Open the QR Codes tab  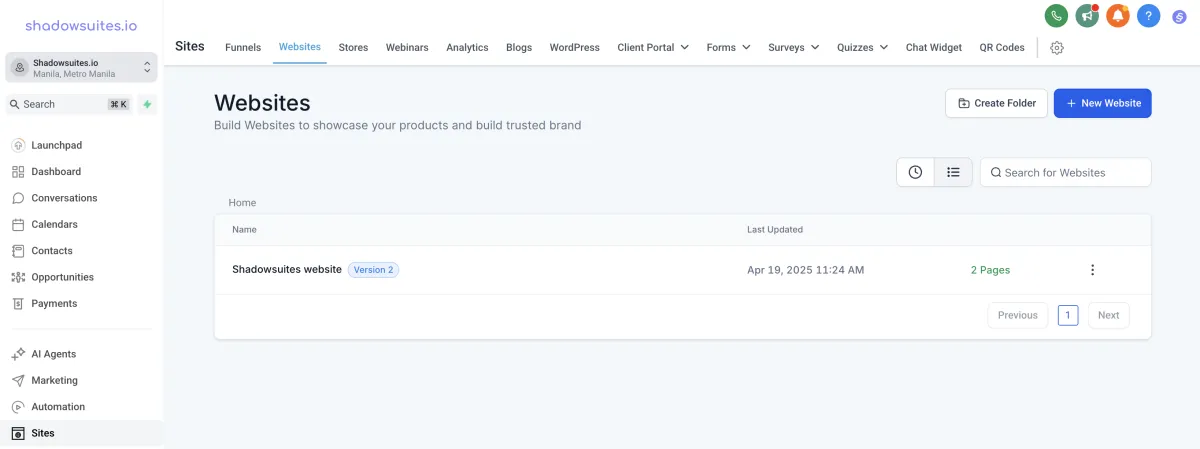click(1002, 47)
